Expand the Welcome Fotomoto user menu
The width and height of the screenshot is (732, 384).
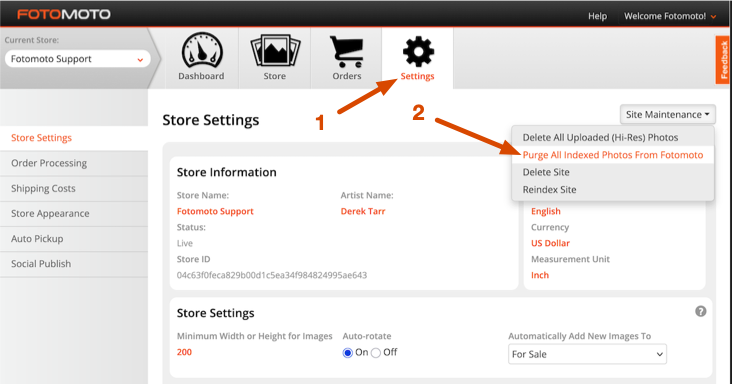[670, 16]
